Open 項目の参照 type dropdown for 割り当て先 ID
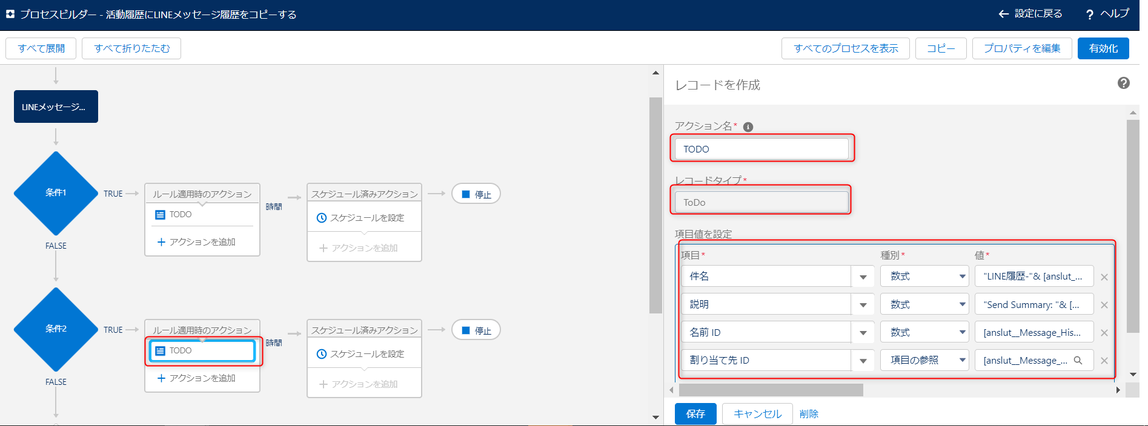This screenshot has height=426, width=1148. pyautogui.click(x=925, y=360)
